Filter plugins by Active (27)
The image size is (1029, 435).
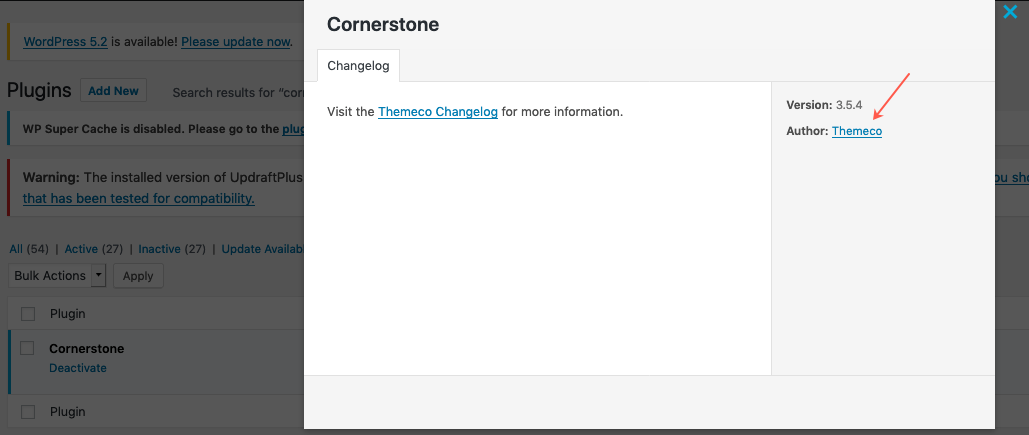tap(94, 249)
